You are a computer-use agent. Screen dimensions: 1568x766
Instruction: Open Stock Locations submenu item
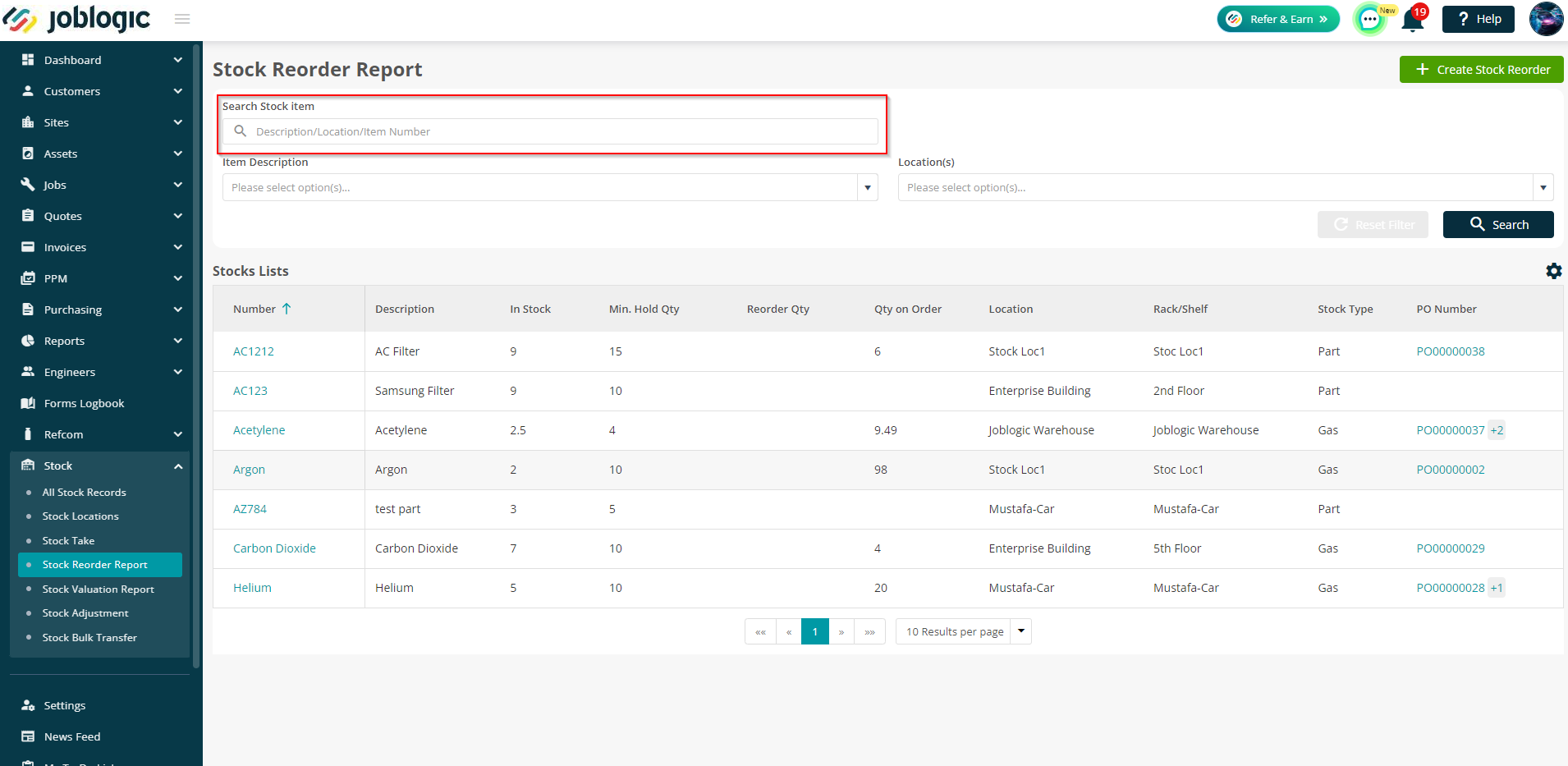coord(80,516)
